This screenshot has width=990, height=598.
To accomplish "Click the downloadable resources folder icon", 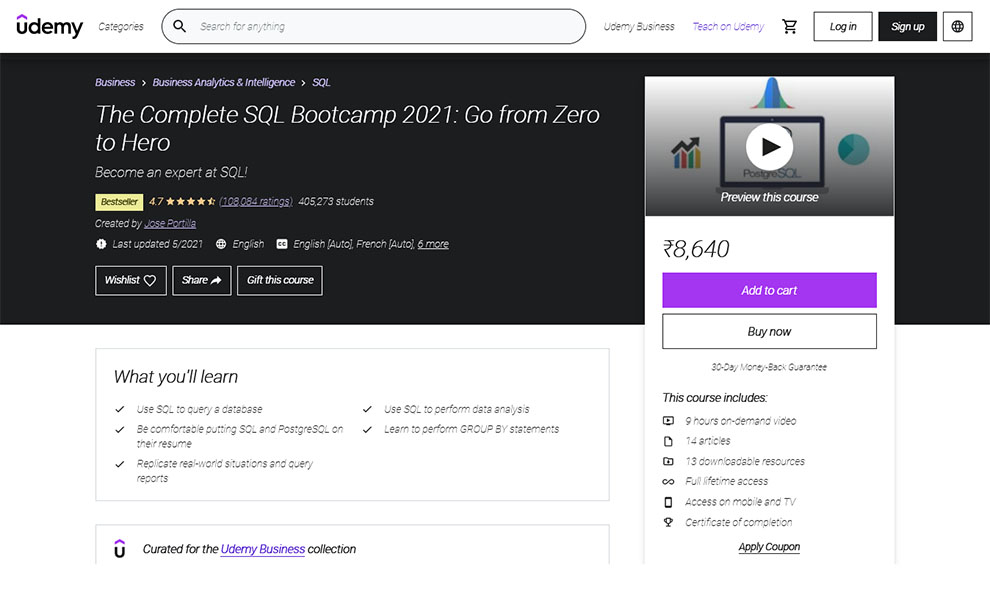I will pyautogui.click(x=668, y=462).
